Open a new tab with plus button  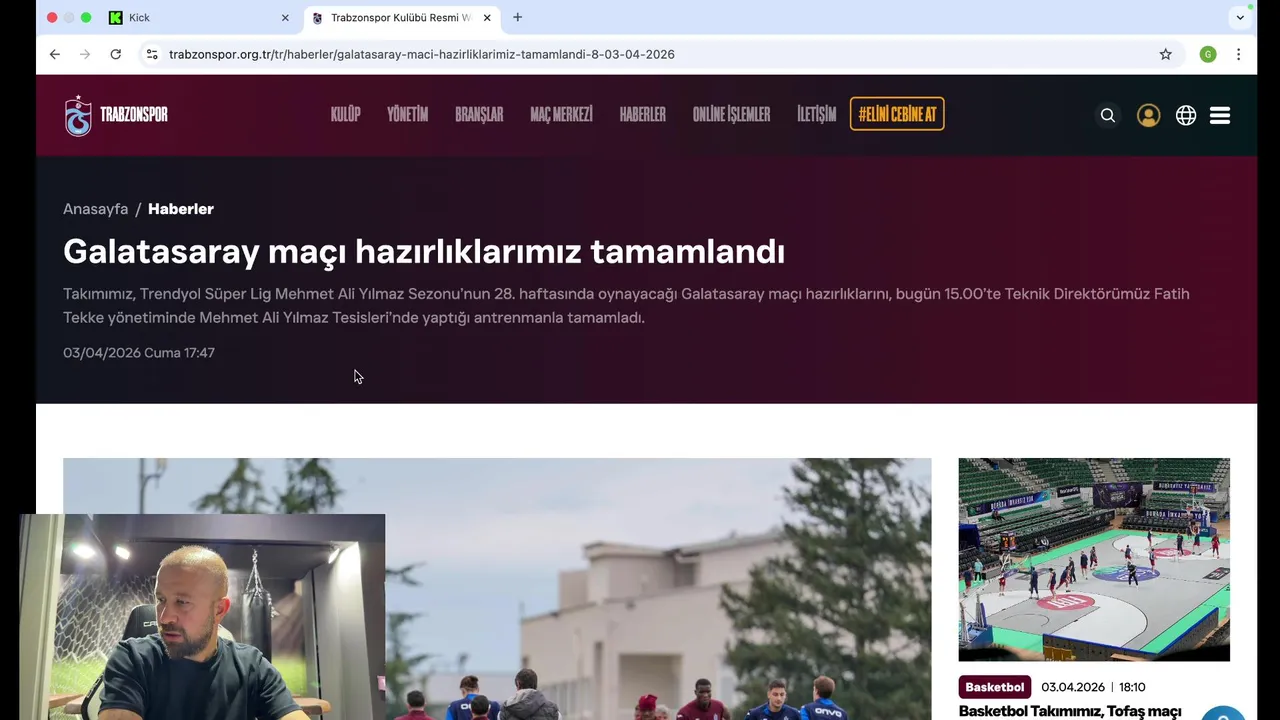tap(517, 17)
